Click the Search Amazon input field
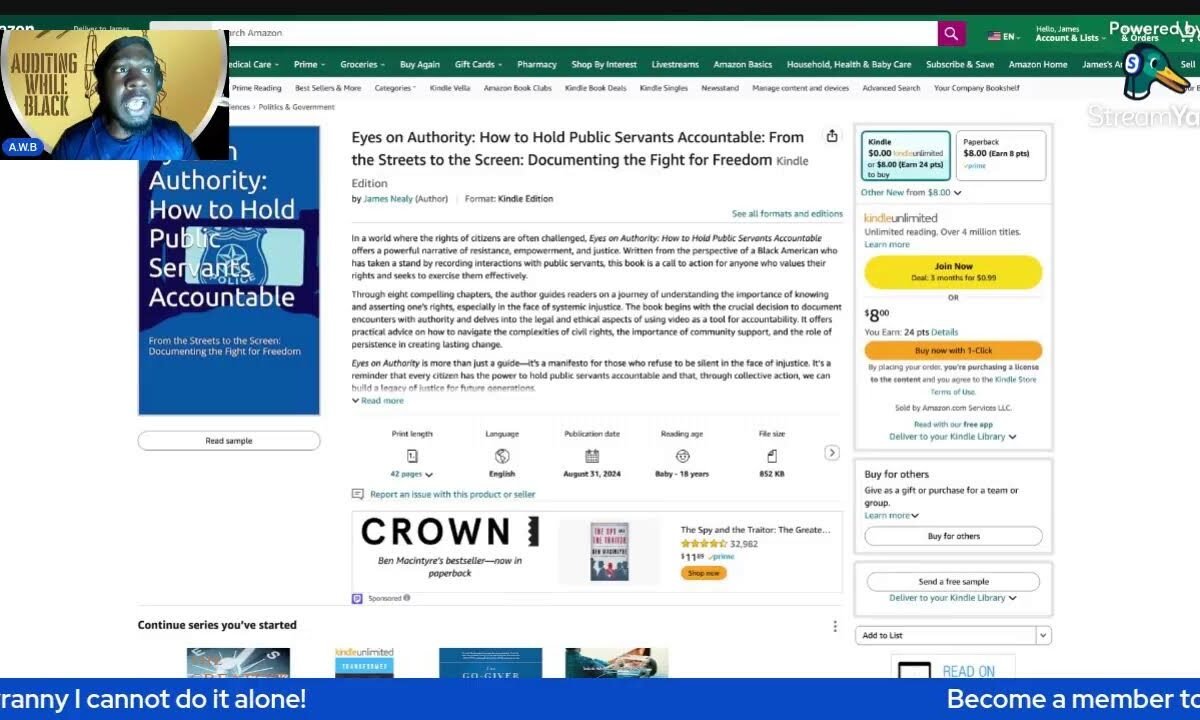The height and width of the screenshot is (720, 1200). [575, 34]
